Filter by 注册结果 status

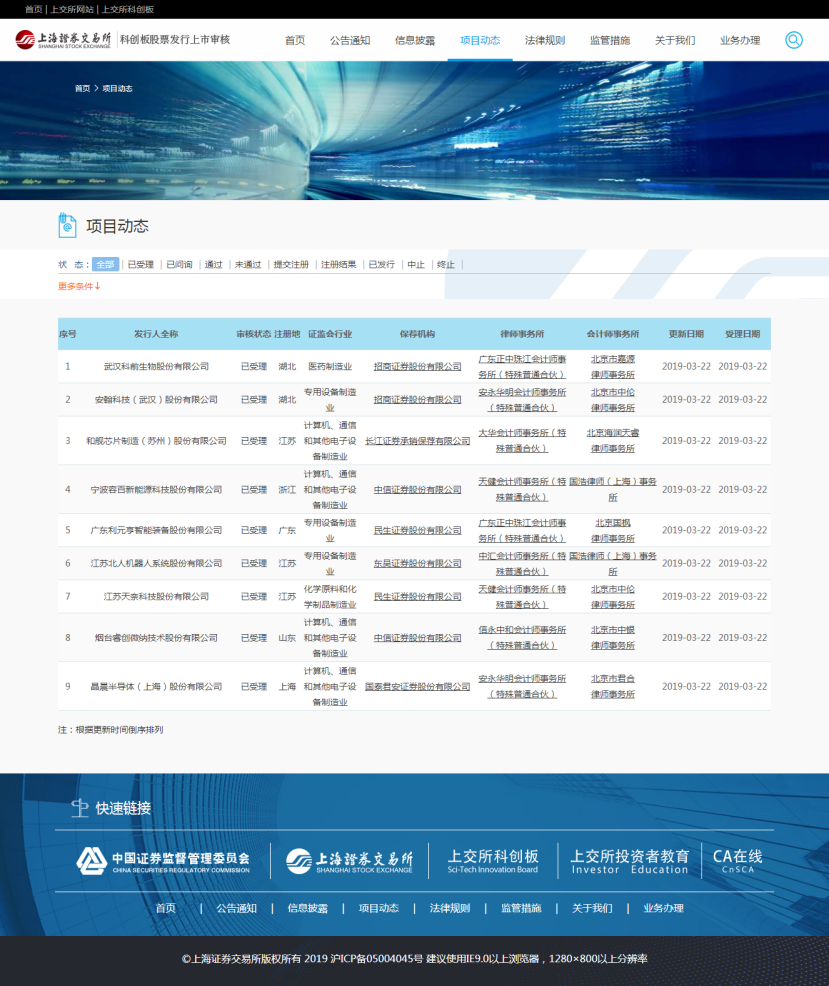click(338, 265)
